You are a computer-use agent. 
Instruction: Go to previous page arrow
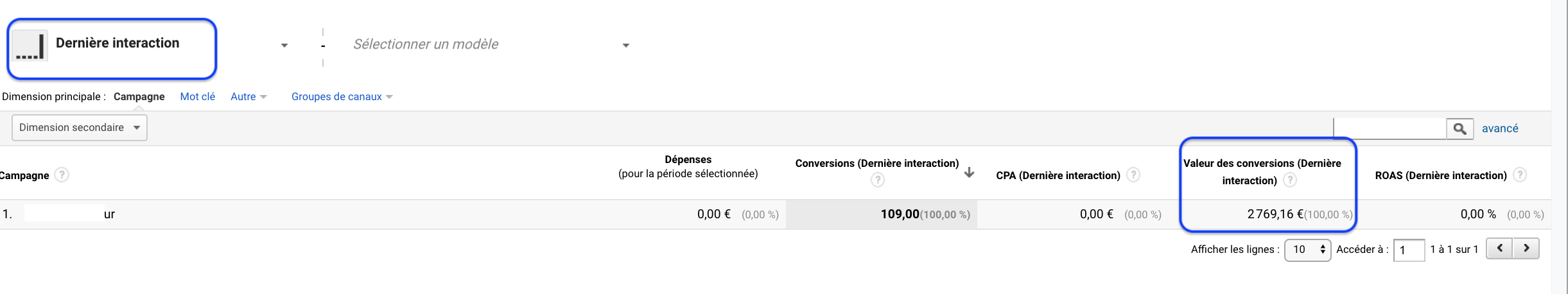click(1500, 248)
